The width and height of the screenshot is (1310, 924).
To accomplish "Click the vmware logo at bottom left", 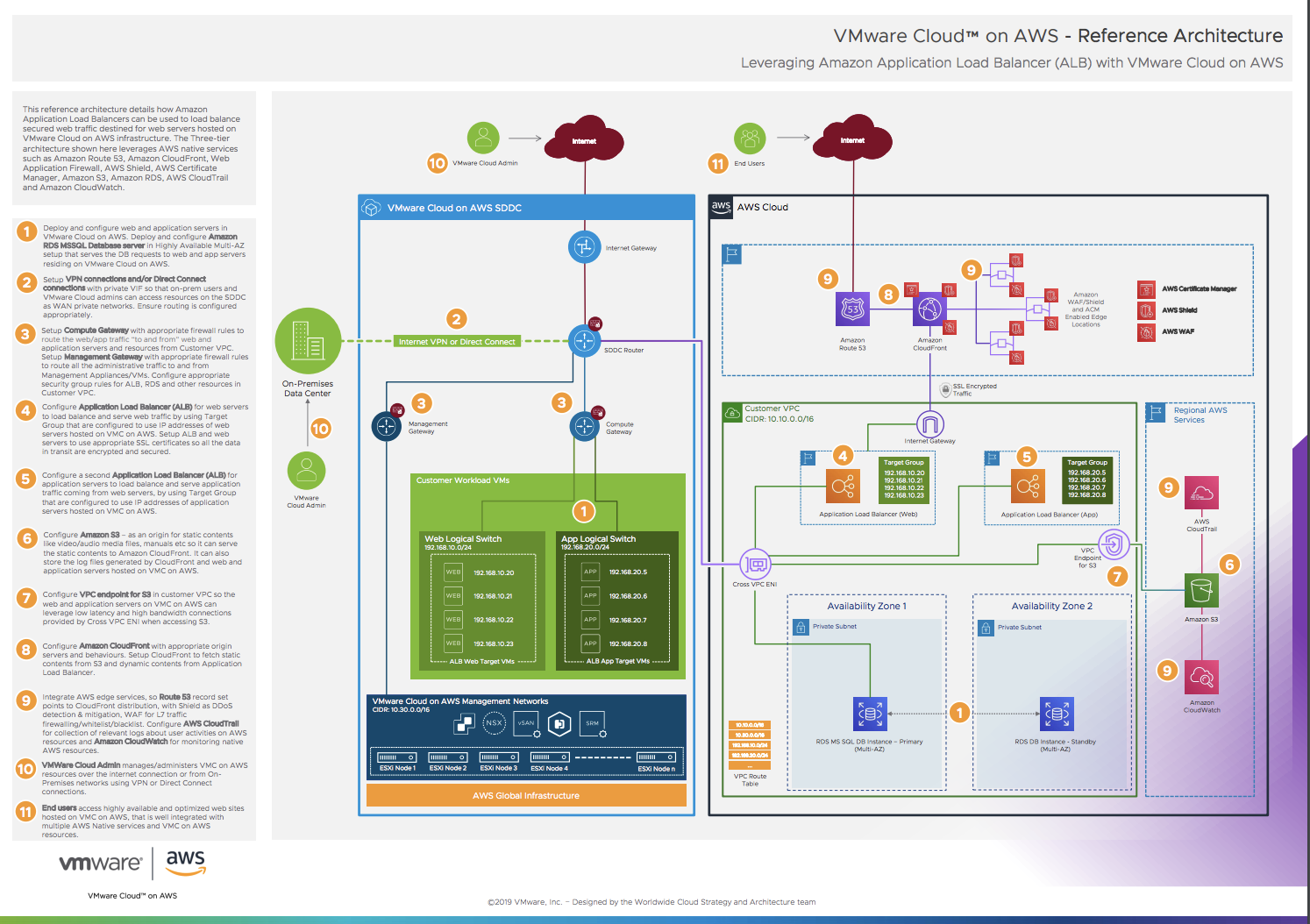I will point(101,864).
